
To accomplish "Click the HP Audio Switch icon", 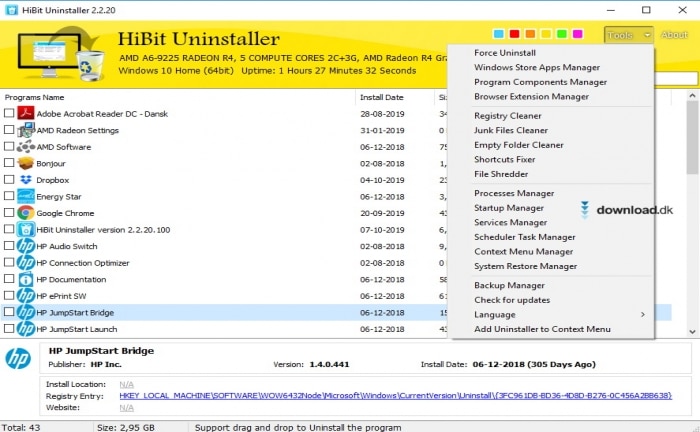I will click(26, 246).
